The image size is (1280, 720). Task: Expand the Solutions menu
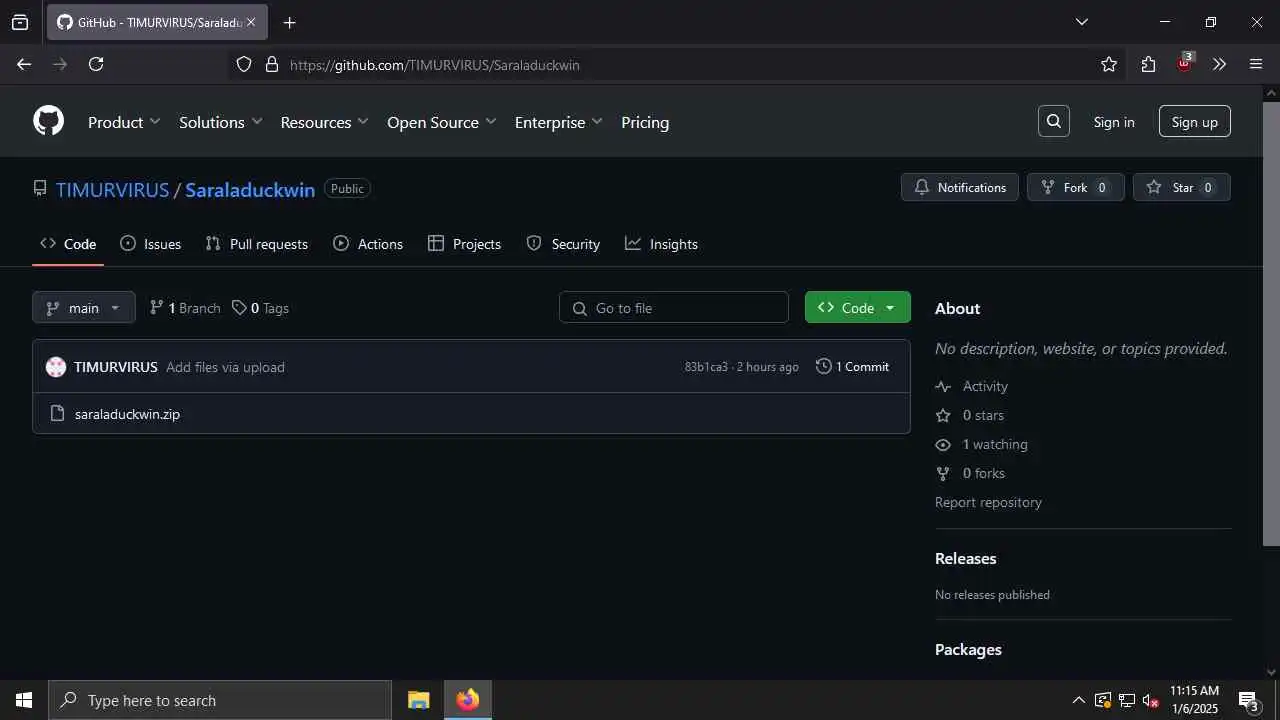coord(221,122)
